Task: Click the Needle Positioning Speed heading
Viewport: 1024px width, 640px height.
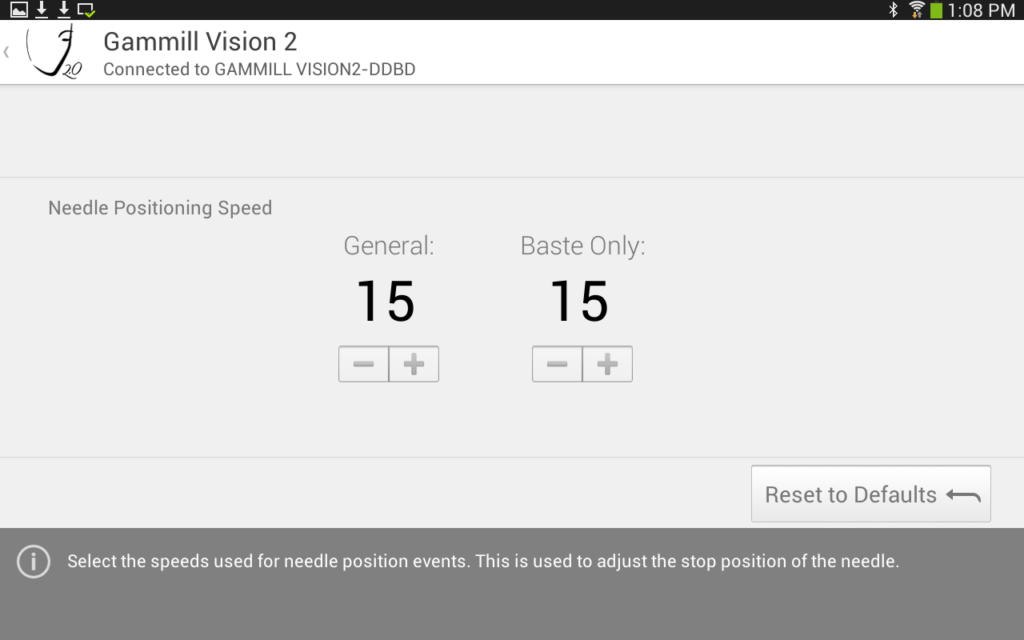Action: pyautogui.click(x=160, y=208)
